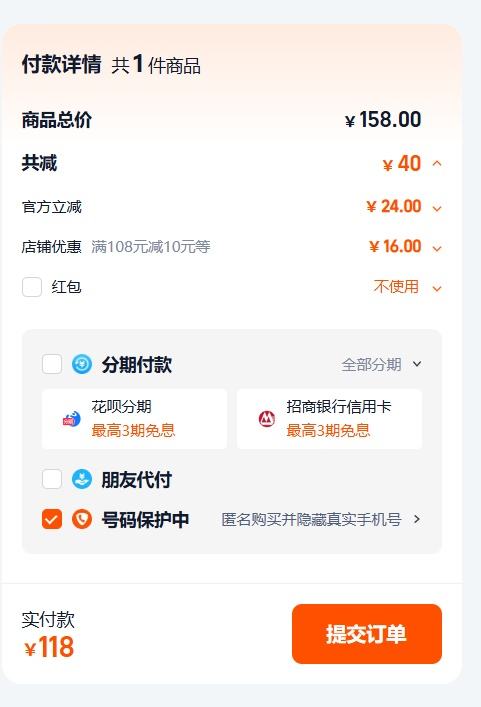This screenshot has height=707, width=481.
Task: Click the blue installment payment icon
Action: click(x=82, y=364)
